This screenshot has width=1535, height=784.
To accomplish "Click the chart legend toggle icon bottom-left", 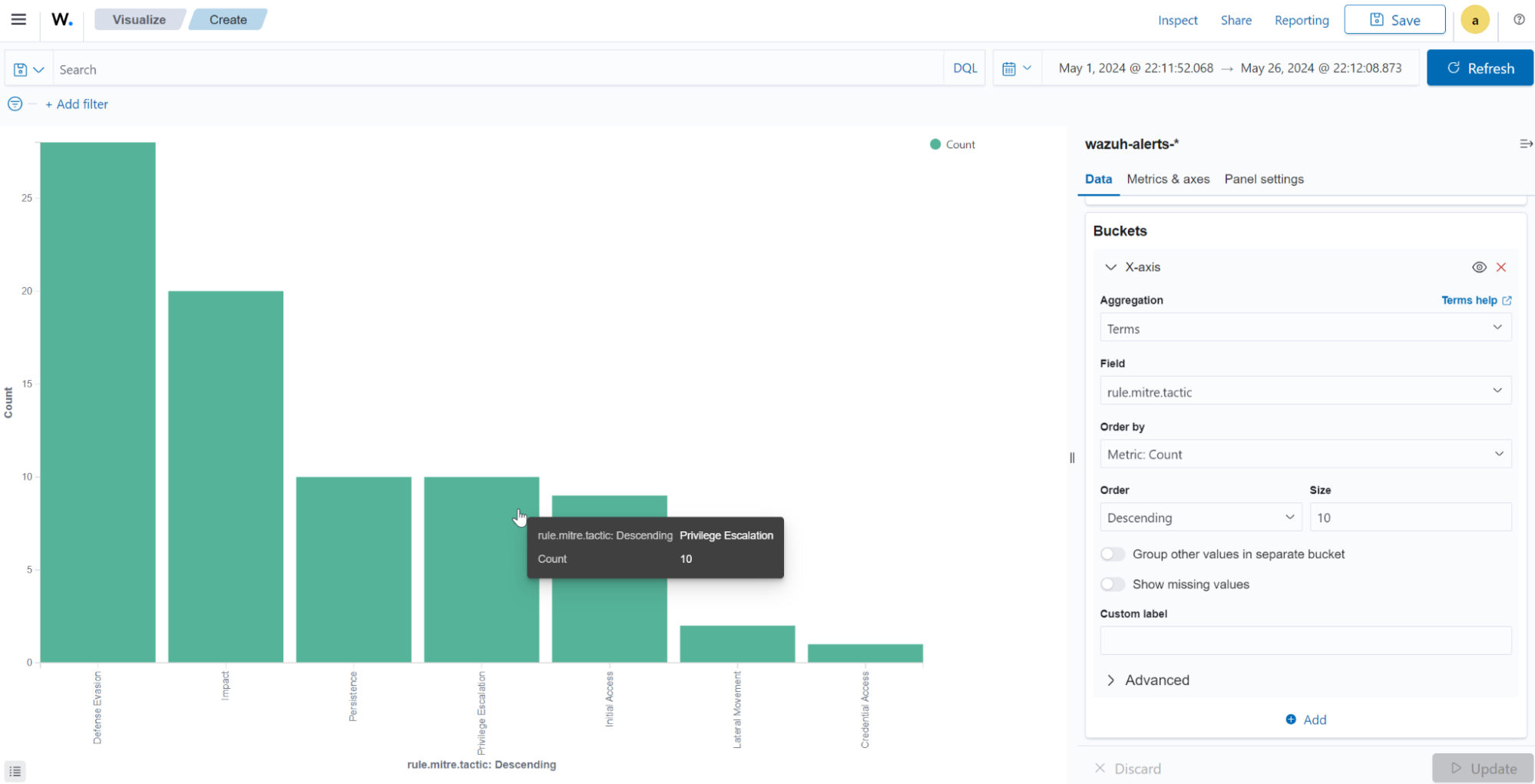I will click(x=15, y=770).
